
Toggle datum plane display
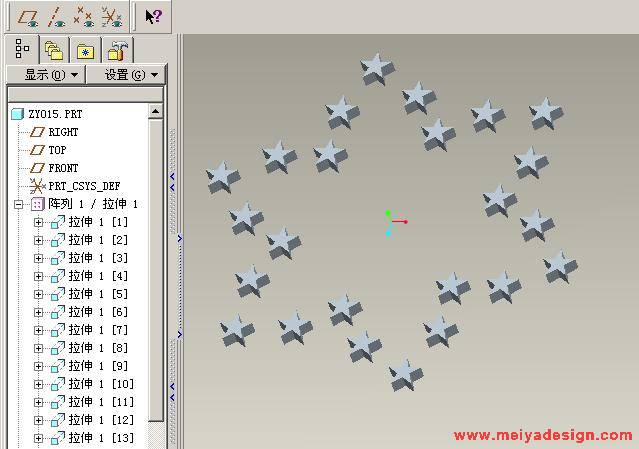(29, 18)
